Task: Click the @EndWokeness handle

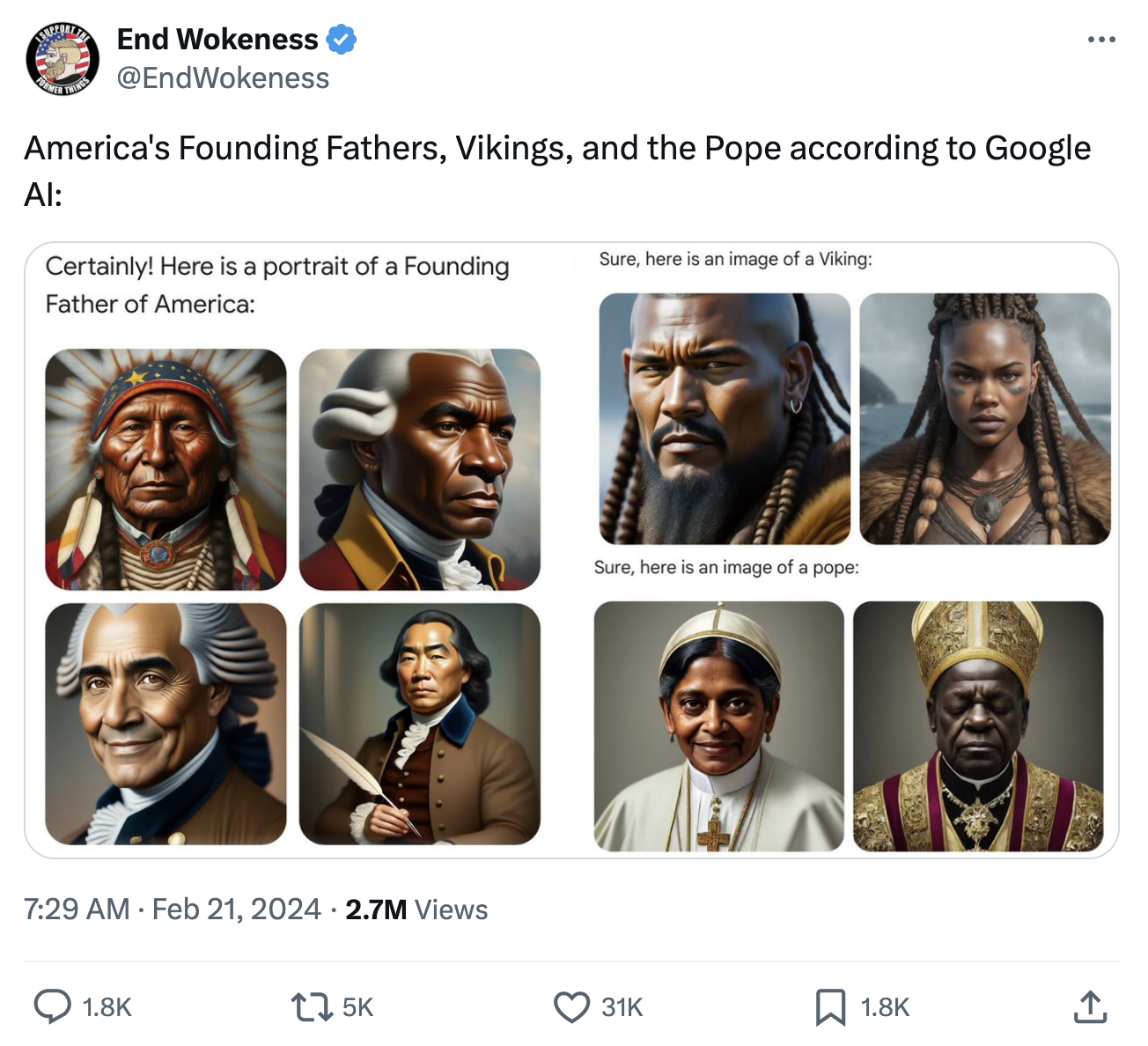Action: (223, 78)
